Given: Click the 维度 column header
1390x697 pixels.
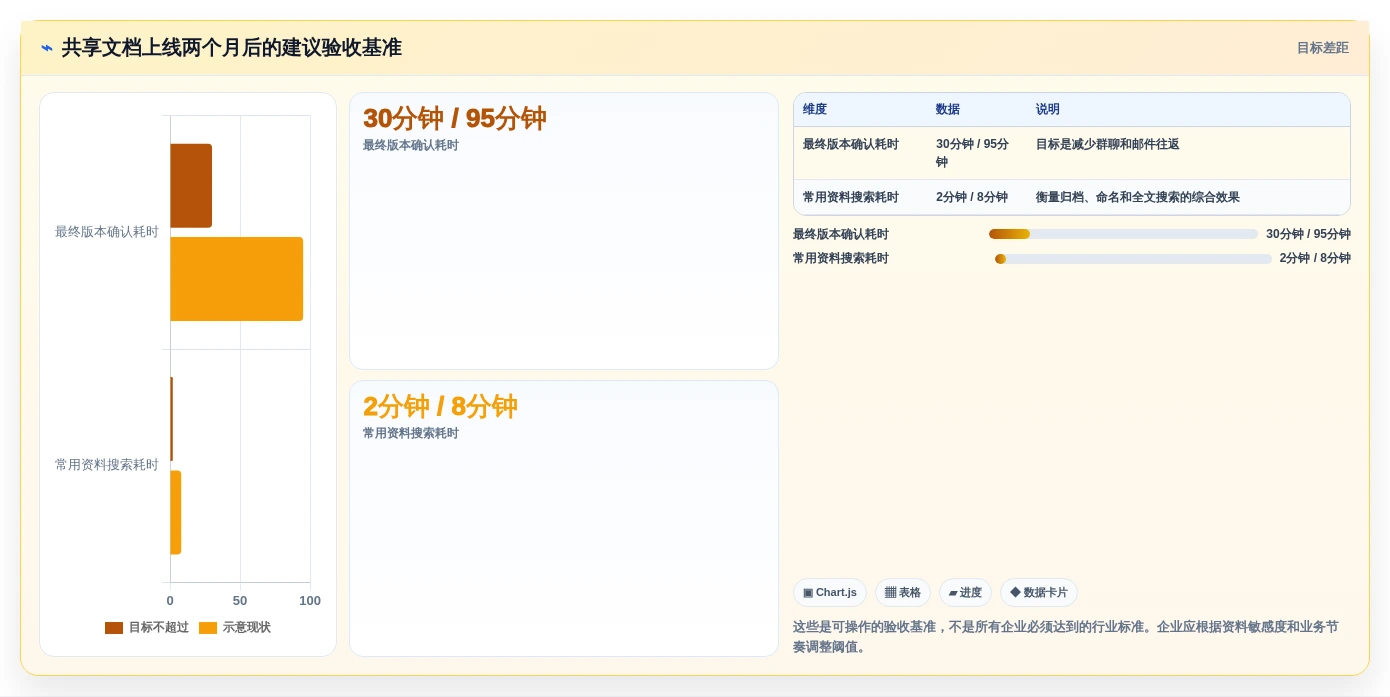Looking at the screenshot, I should click(815, 110).
